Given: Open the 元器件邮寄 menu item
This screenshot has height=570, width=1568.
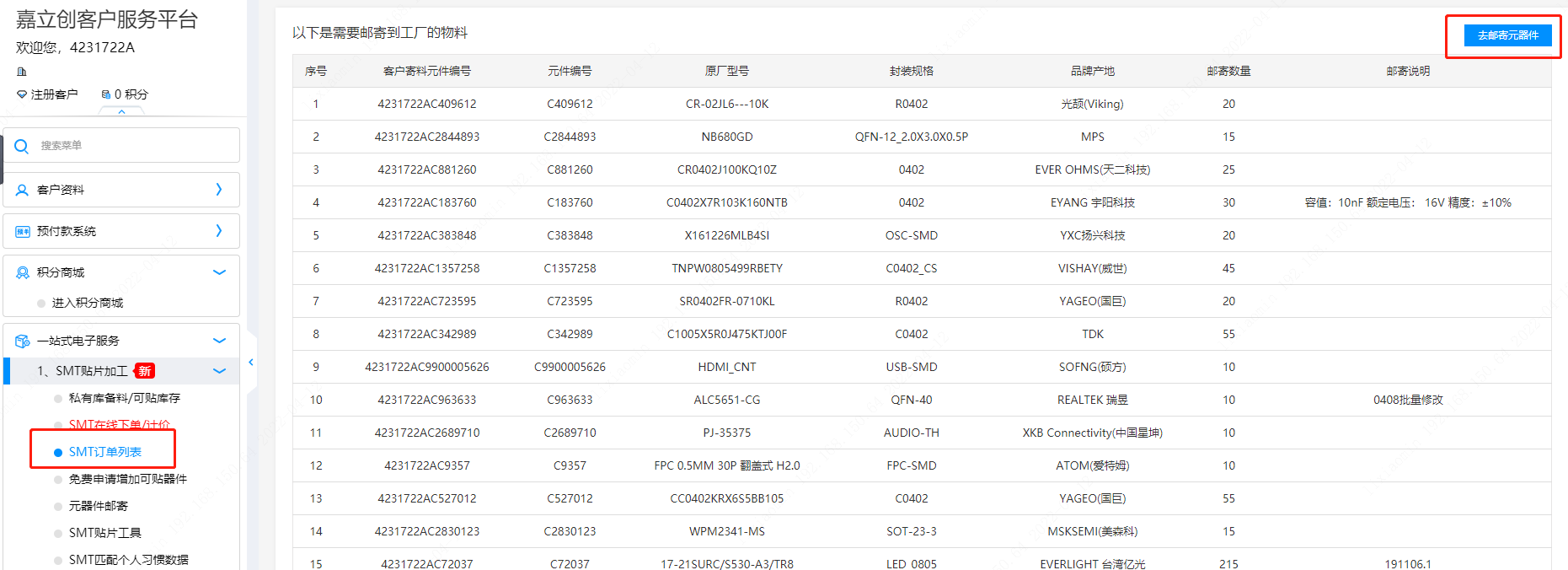Looking at the screenshot, I should [98, 506].
